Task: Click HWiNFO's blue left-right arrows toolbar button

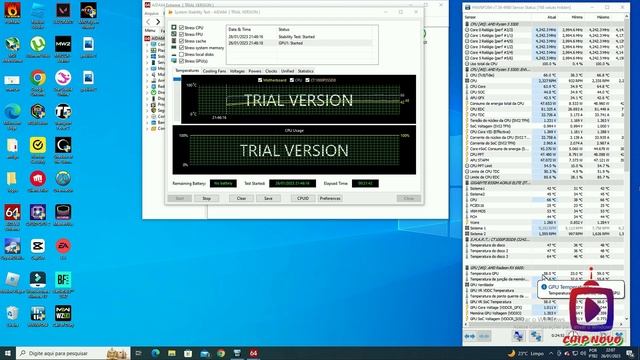Action: (x=470, y=336)
